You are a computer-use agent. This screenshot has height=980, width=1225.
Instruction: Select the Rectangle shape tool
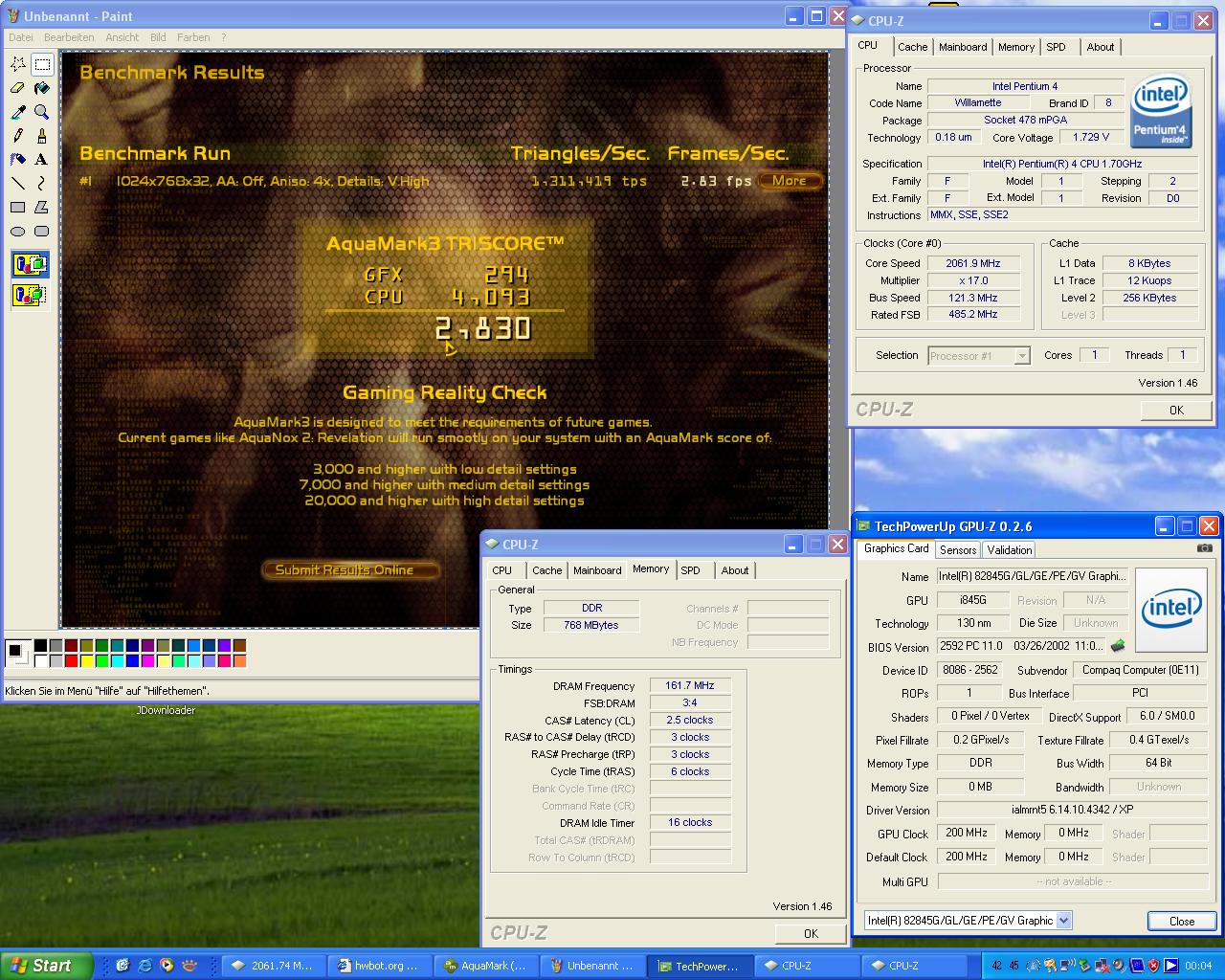[x=17, y=208]
